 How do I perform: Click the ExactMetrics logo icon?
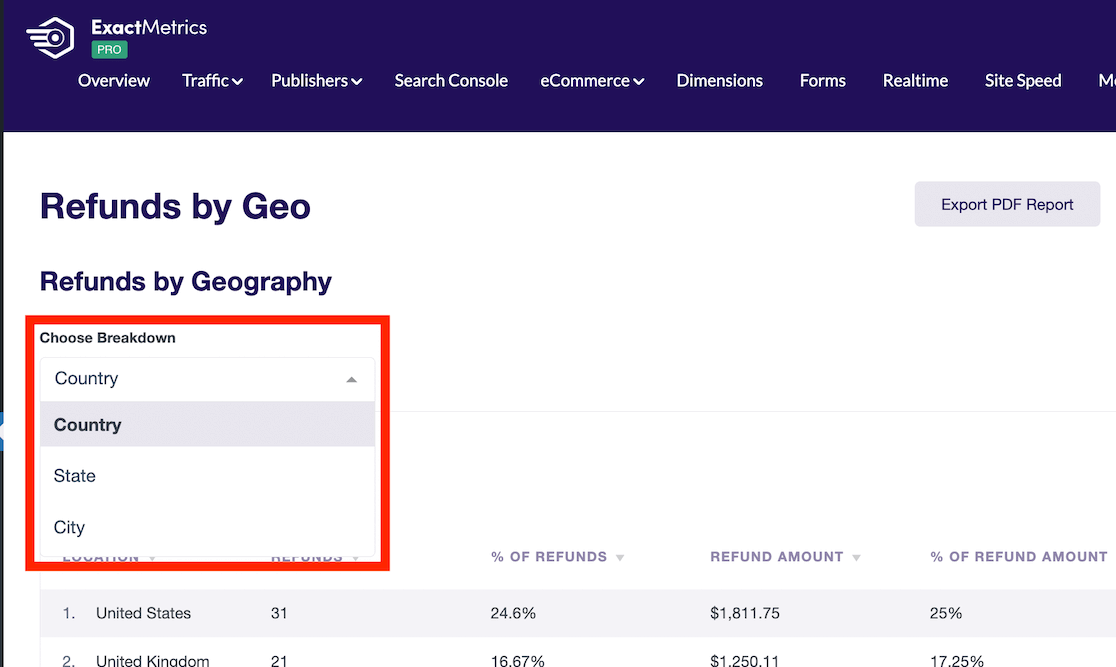(48, 36)
